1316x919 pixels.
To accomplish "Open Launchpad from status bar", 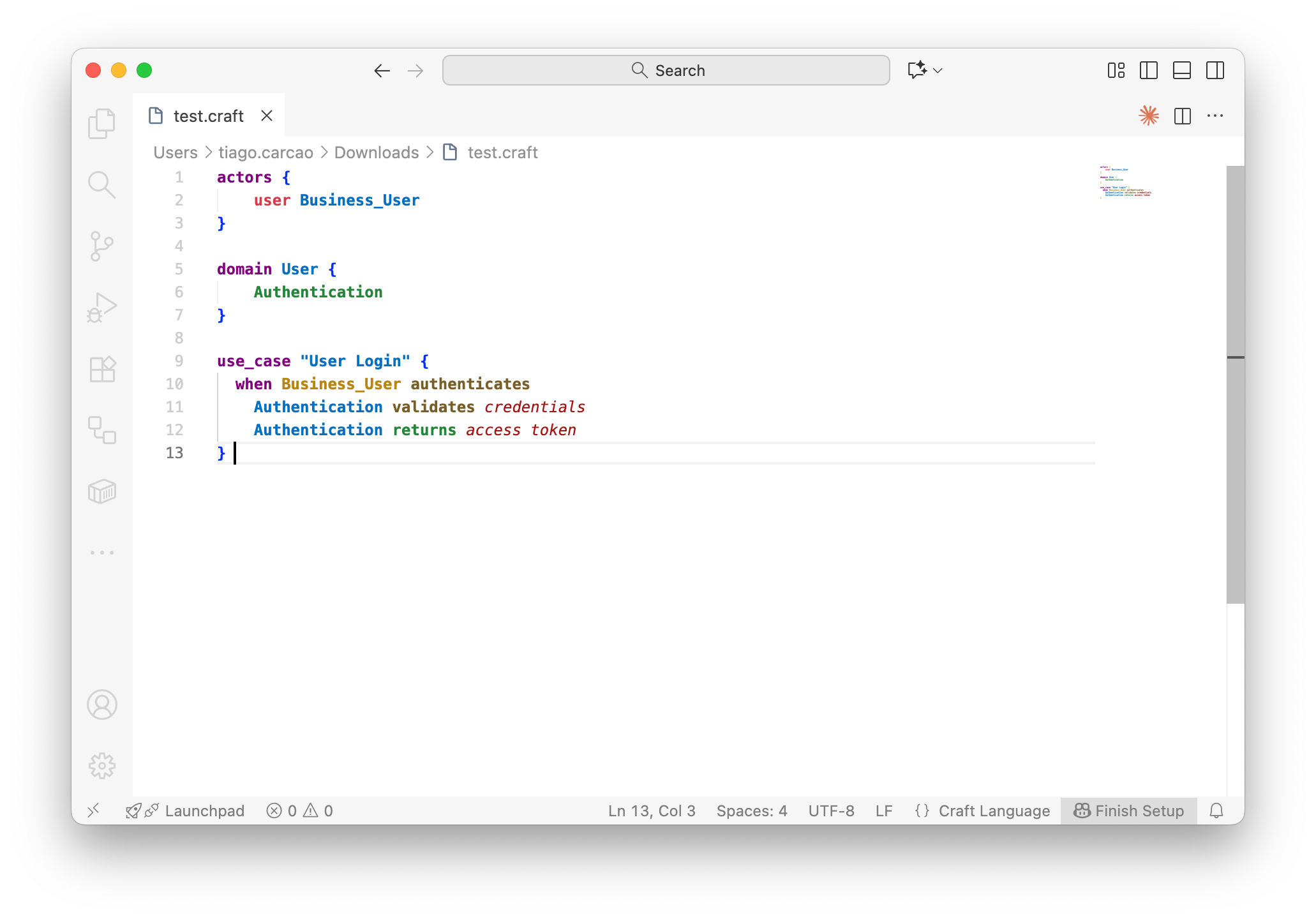I will click(185, 811).
